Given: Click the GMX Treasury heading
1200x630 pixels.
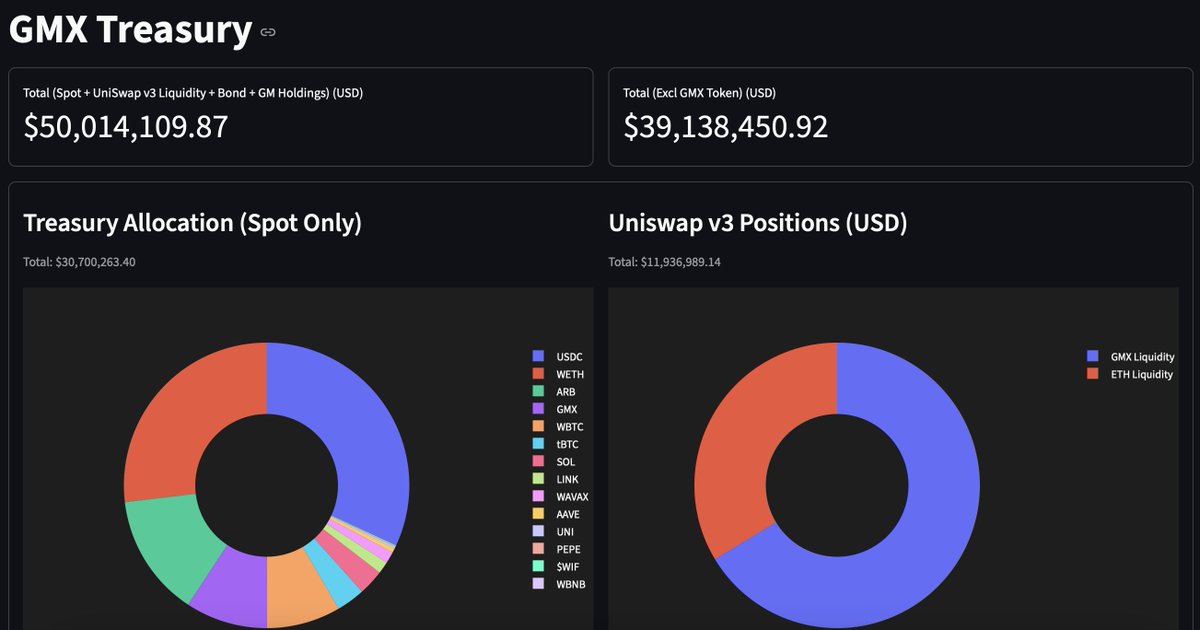Looking at the screenshot, I should [x=130, y=30].
